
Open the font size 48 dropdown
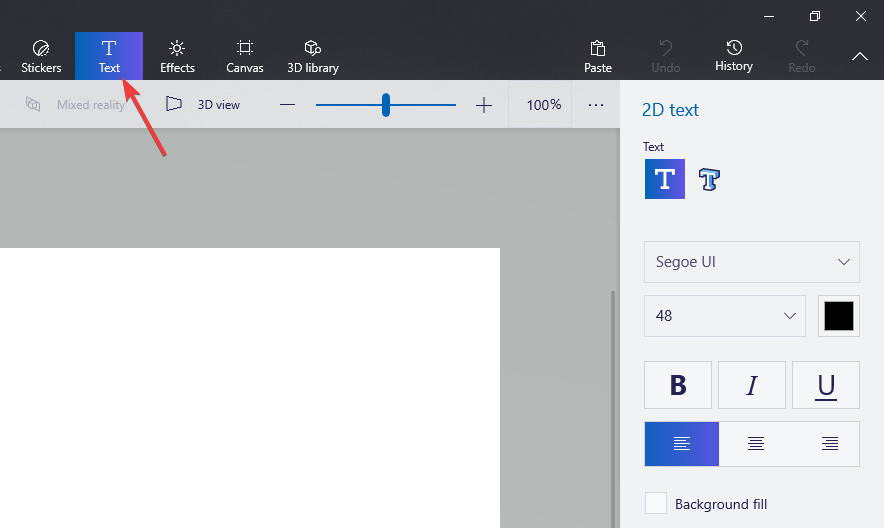point(724,316)
